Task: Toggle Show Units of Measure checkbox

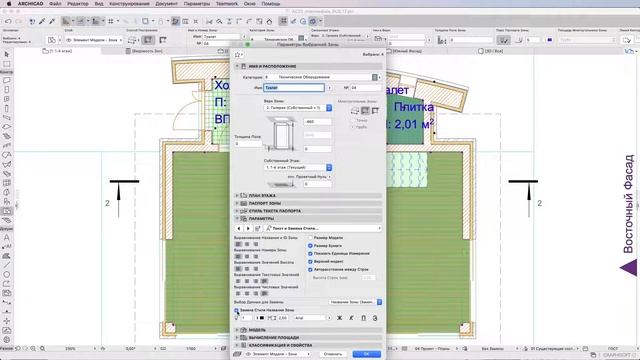Action: pos(310,253)
